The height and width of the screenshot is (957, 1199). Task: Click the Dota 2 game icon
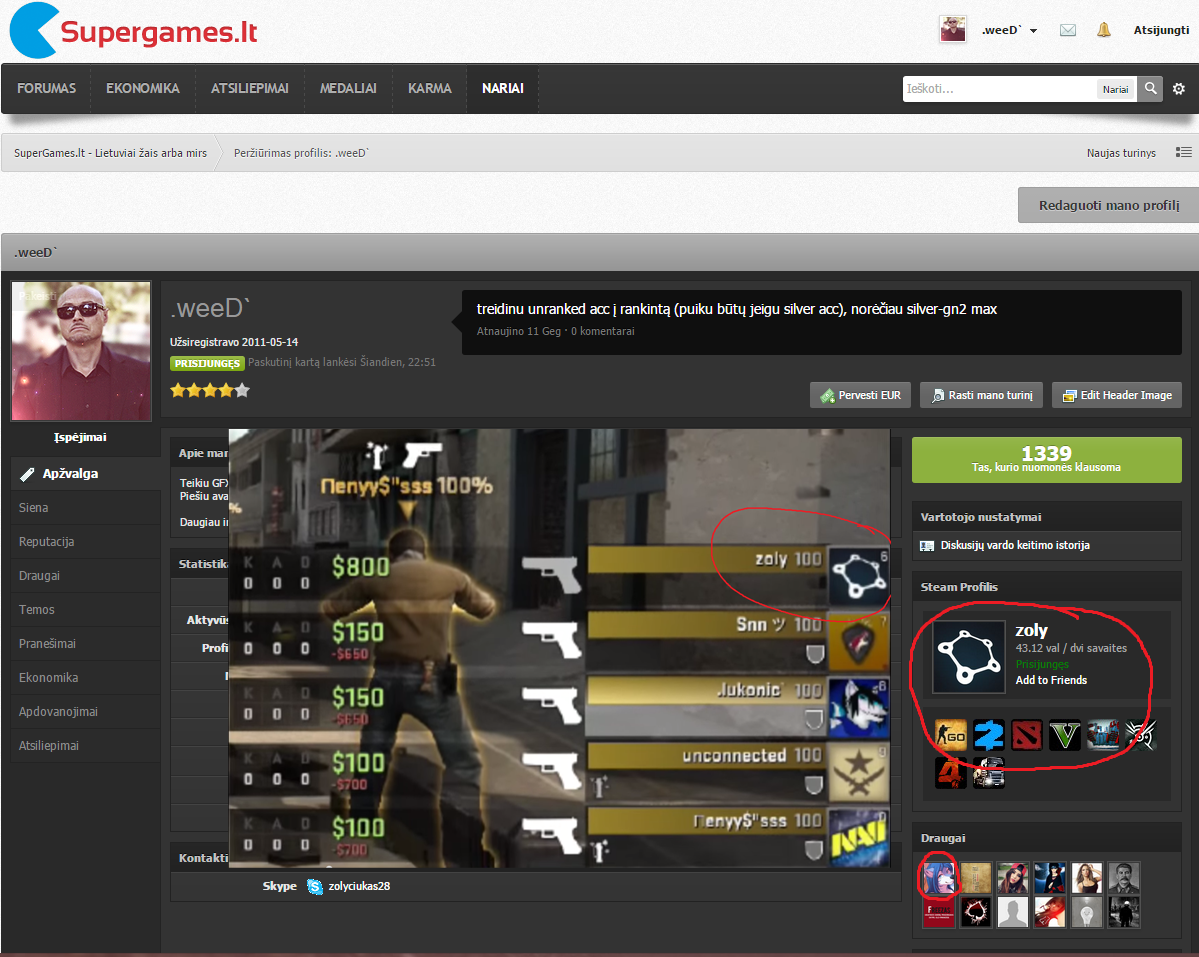click(1026, 735)
